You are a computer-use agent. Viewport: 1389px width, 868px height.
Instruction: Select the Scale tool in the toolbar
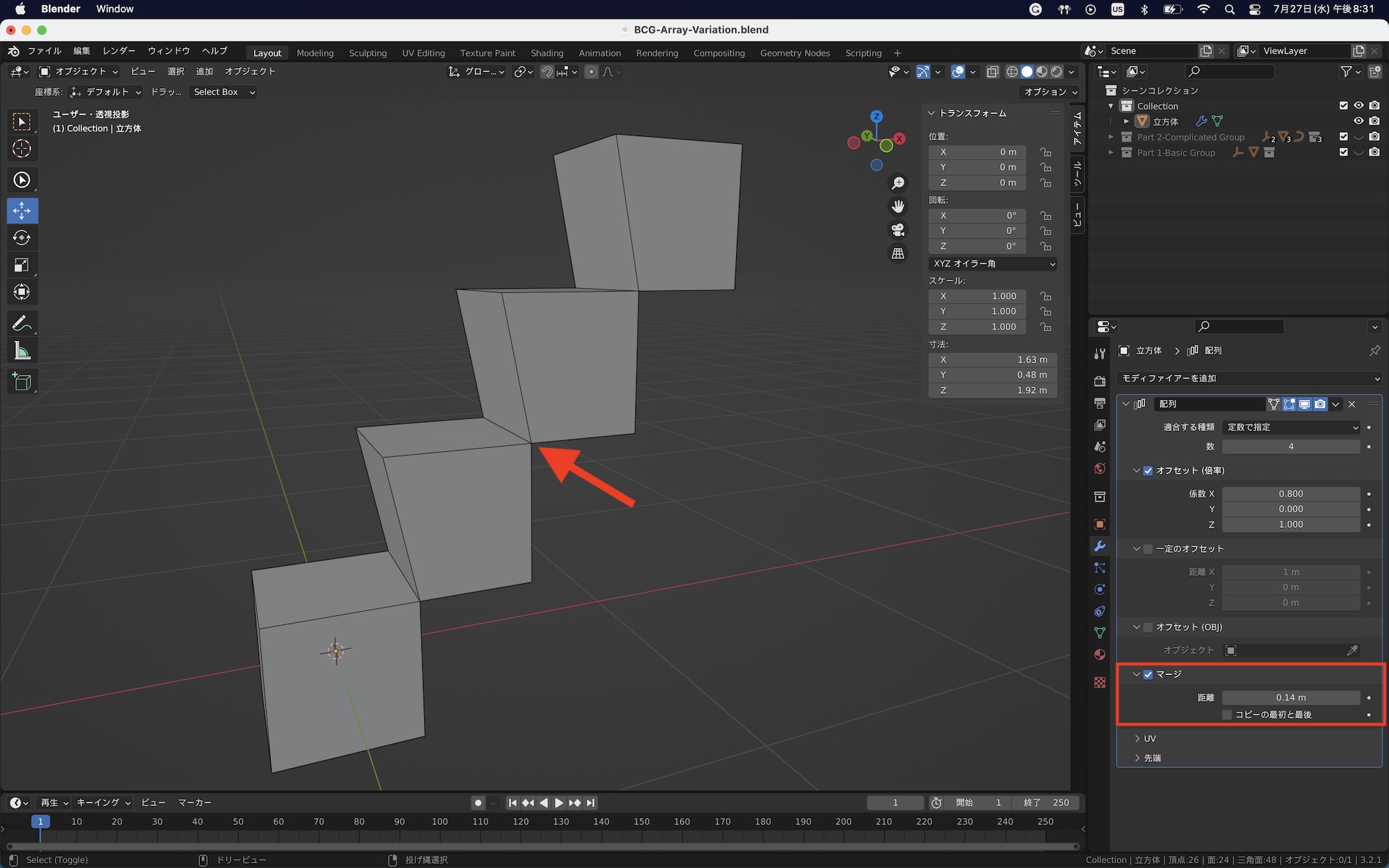[x=22, y=265]
